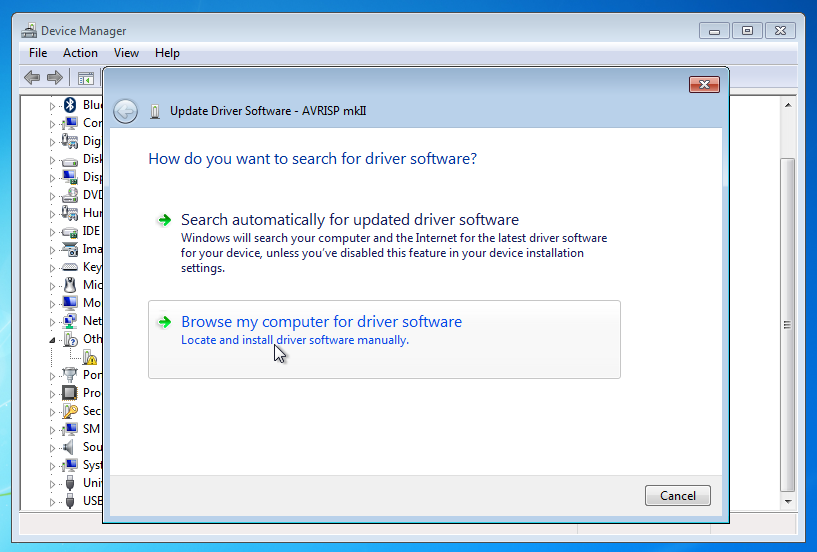This screenshot has width=817, height=552.
Task: Expand the Network adapters tree node
Action: pyautogui.click(x=53, y=321)
